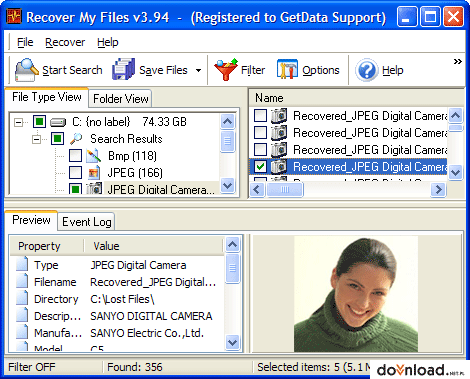The image size is (470, 379).
Task: Click file list scroll down arrow
Action: coord(455,173)
